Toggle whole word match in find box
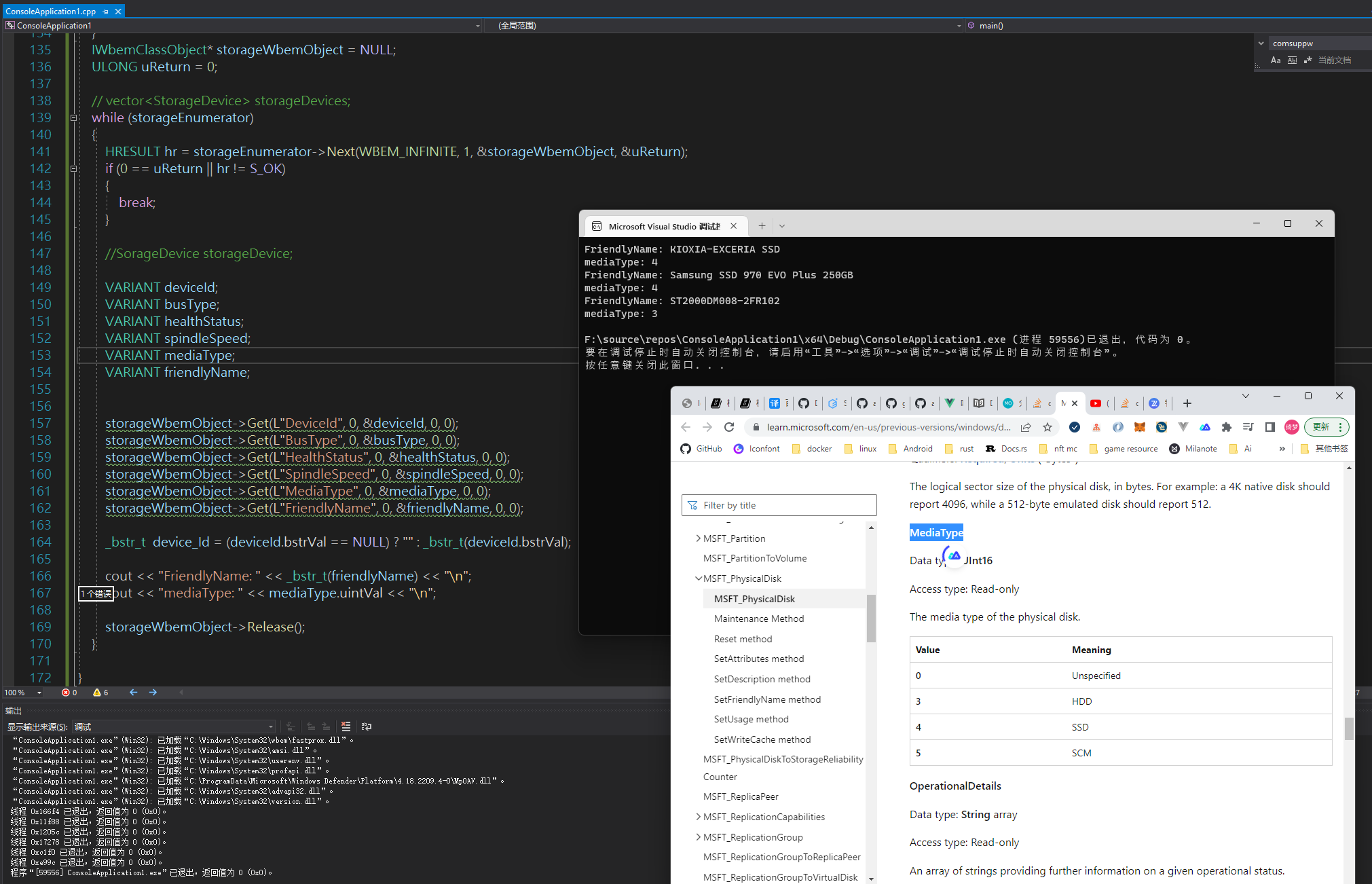 point(1292,60)
